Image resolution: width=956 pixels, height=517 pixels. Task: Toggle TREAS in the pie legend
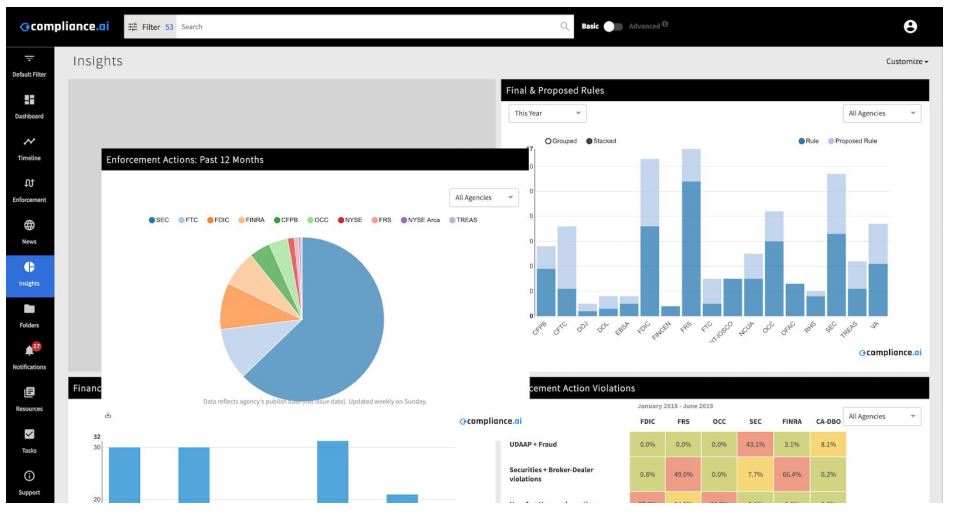(x=463, y=220)
